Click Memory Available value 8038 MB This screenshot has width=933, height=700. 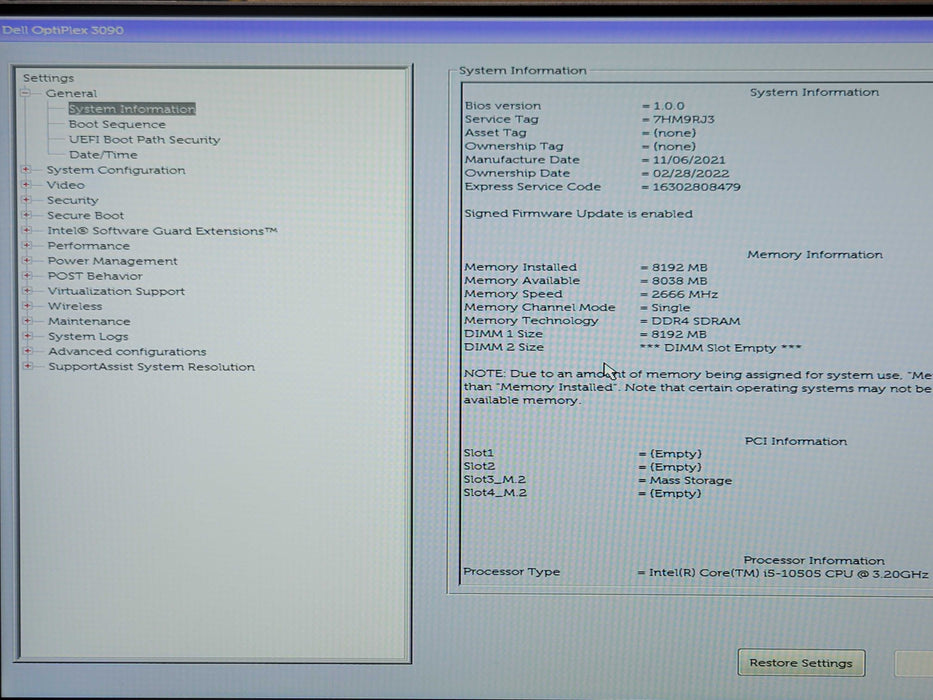pos(680,281)
